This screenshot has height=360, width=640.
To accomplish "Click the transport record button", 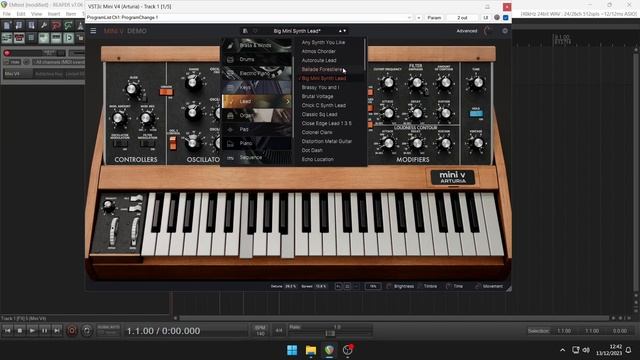I will [x=71, y=331].
